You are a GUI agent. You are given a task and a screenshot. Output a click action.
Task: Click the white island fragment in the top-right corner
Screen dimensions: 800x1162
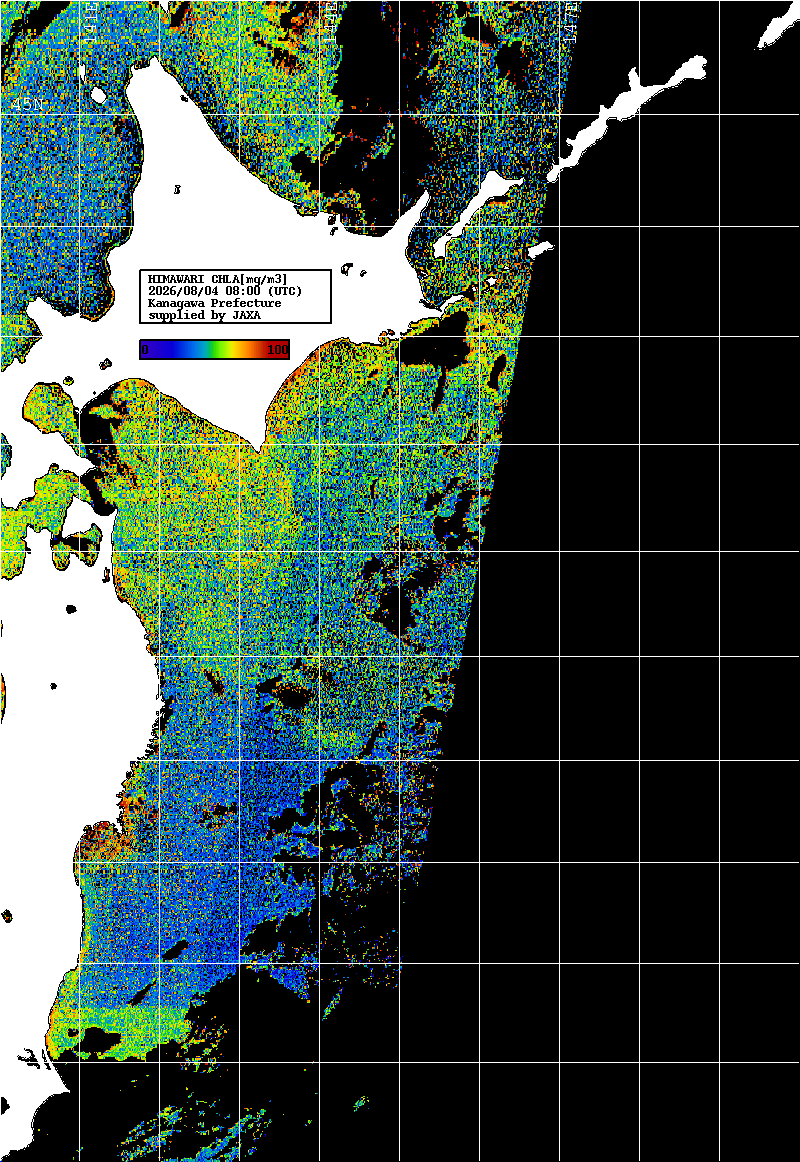776,30
